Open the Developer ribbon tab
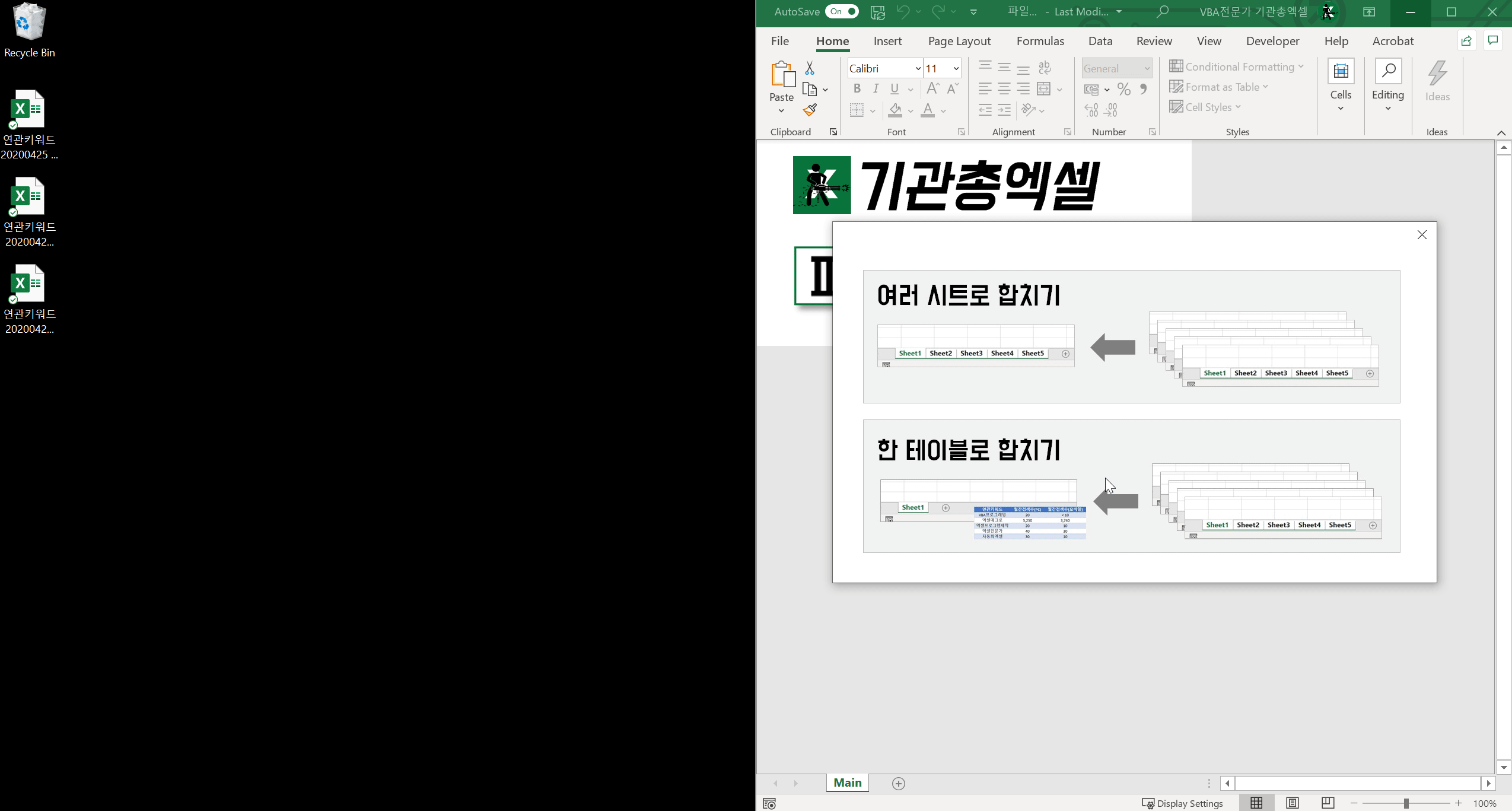1512x811 pixels. click(x=1272, y=41)
